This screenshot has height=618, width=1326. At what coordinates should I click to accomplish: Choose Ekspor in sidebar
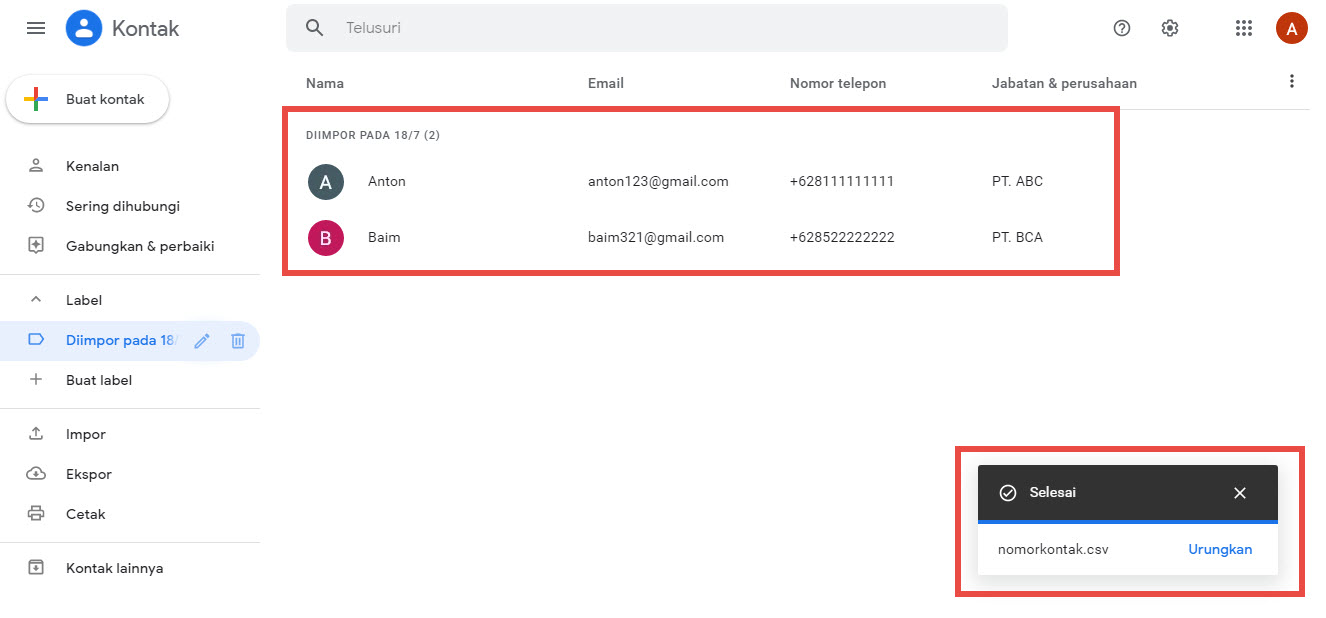pos(88,474)
